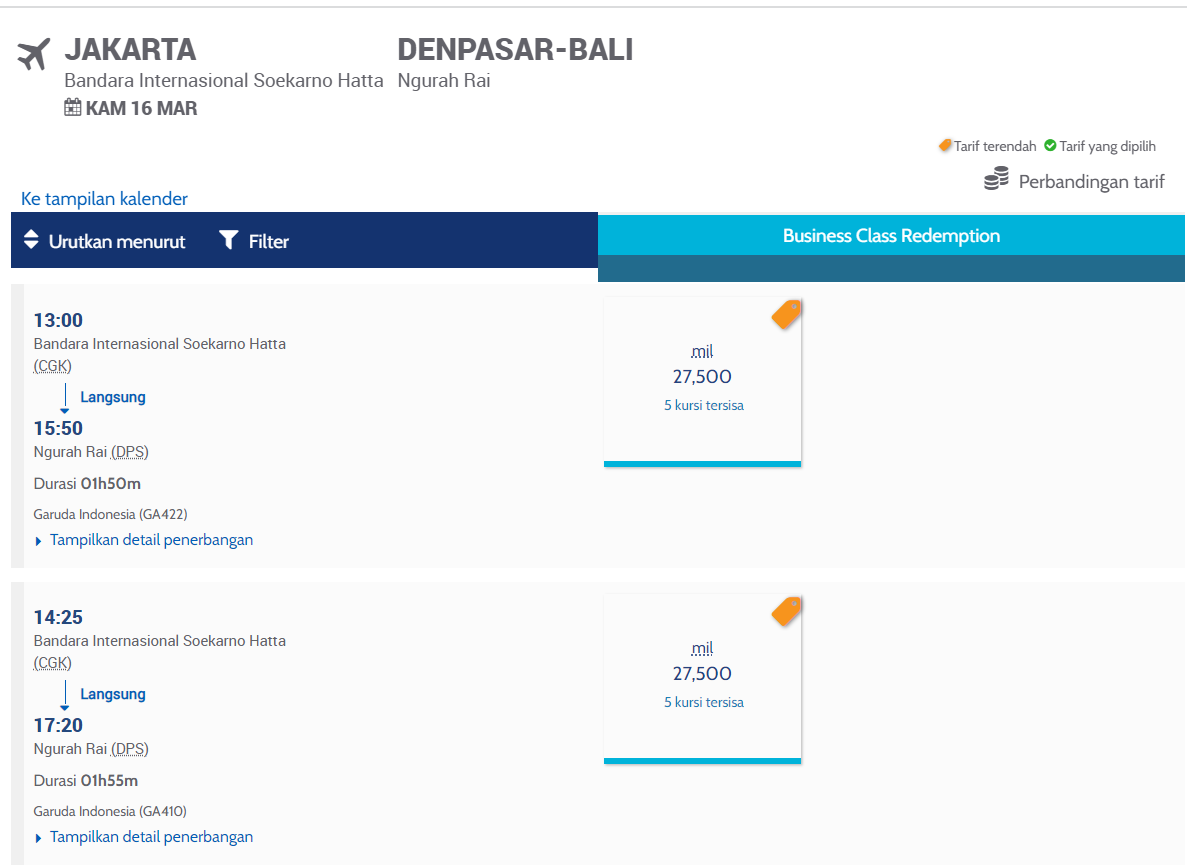The height and width of the screenshot is (867, 1187).
Task: Select the 27,500 mil fare for the 14:25 flight
Action: pos(702,675)
